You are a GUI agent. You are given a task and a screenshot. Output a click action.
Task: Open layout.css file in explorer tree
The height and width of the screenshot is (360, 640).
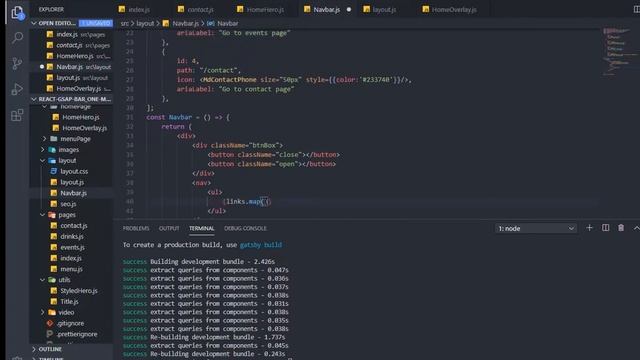(71, 171)
